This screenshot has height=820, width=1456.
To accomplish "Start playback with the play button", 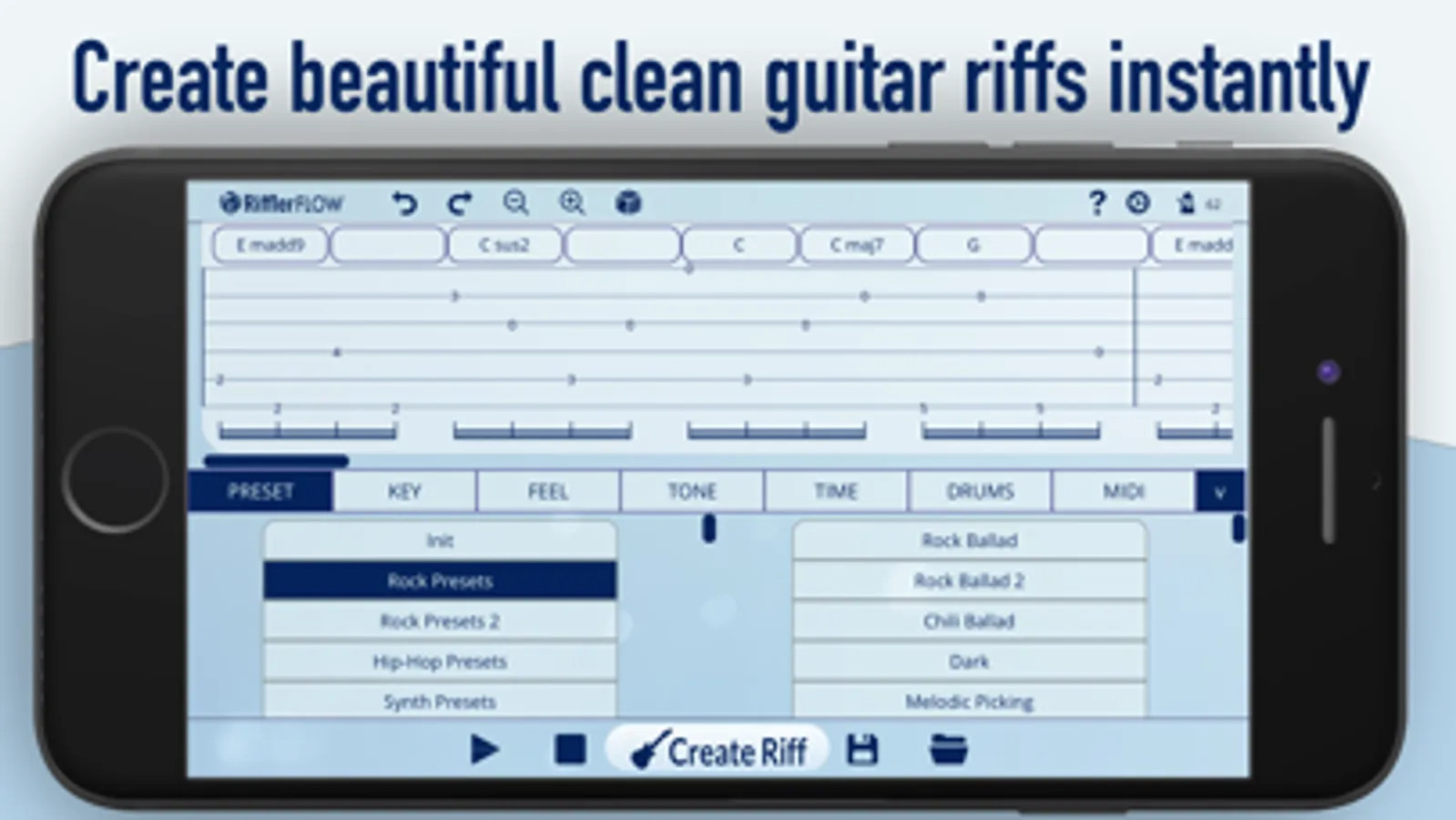I will point(484,750).
